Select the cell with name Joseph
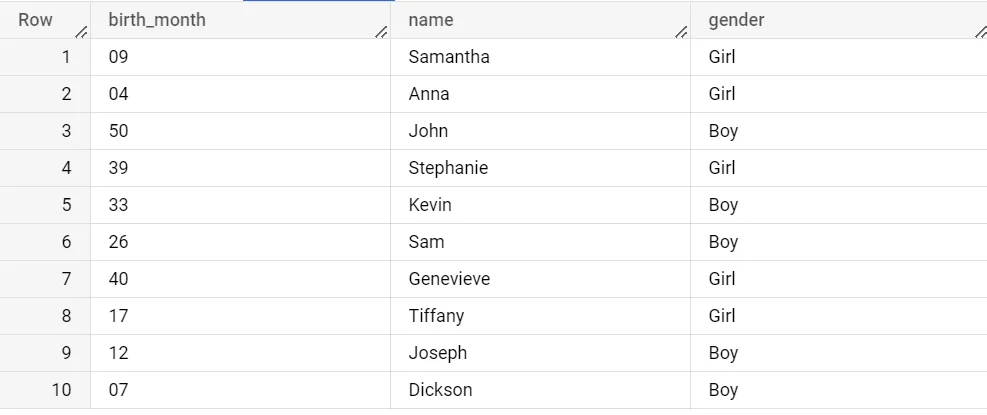The width and height of the screenshot is (987, 415). pos(438,353)
